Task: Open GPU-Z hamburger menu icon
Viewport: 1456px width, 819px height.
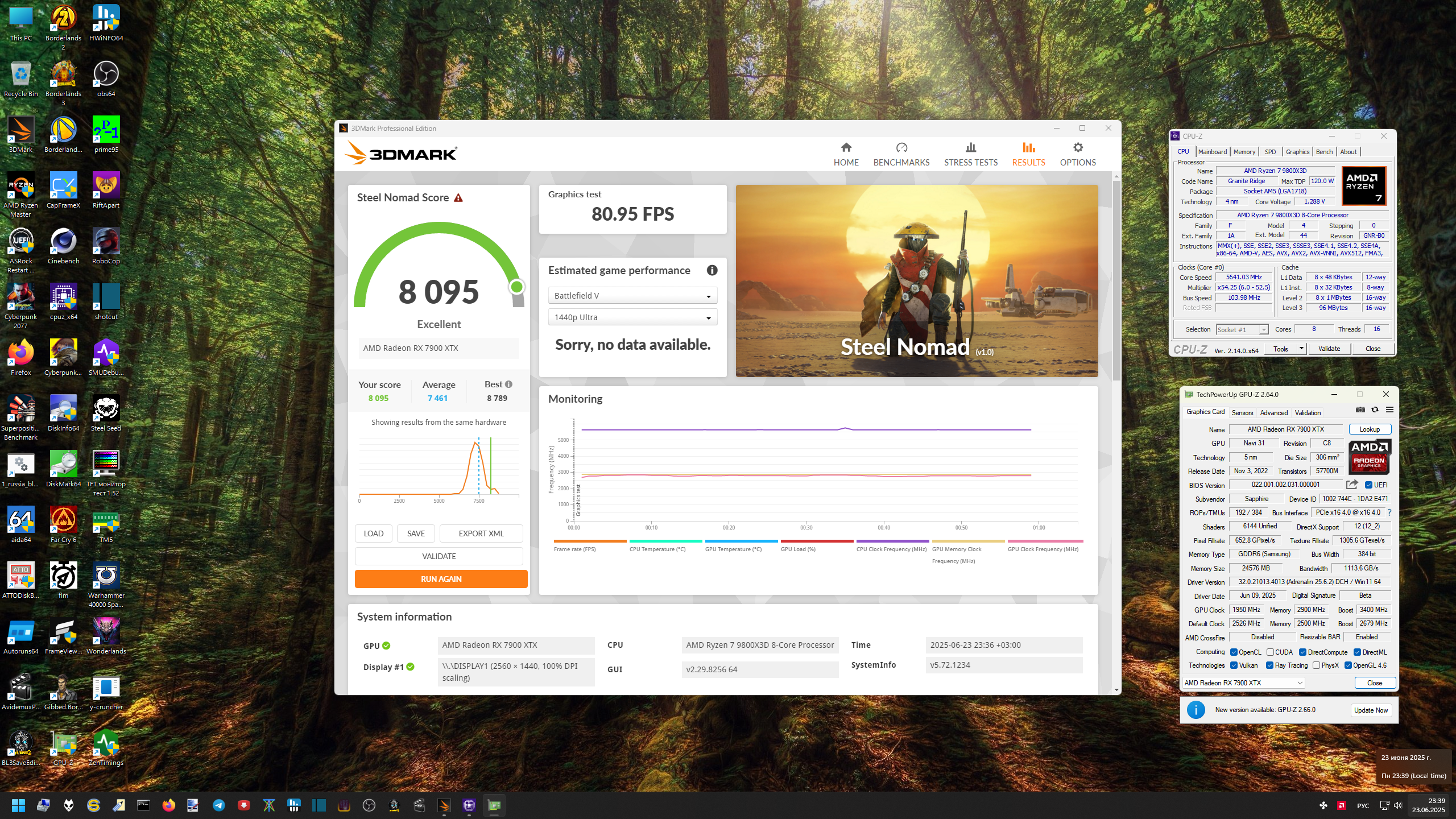Action: point(1389,410)
